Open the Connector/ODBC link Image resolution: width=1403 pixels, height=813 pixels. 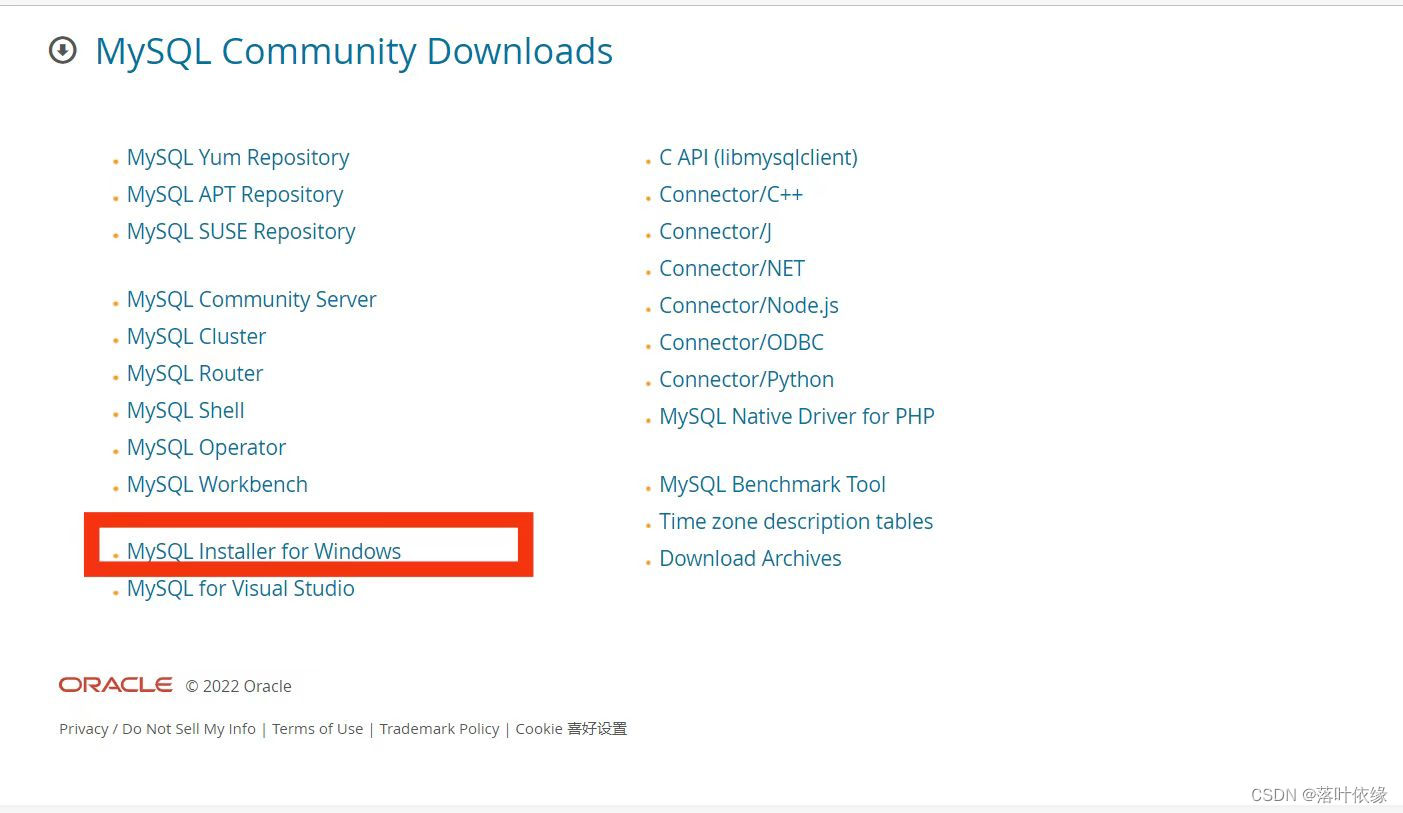pos(742,343)
